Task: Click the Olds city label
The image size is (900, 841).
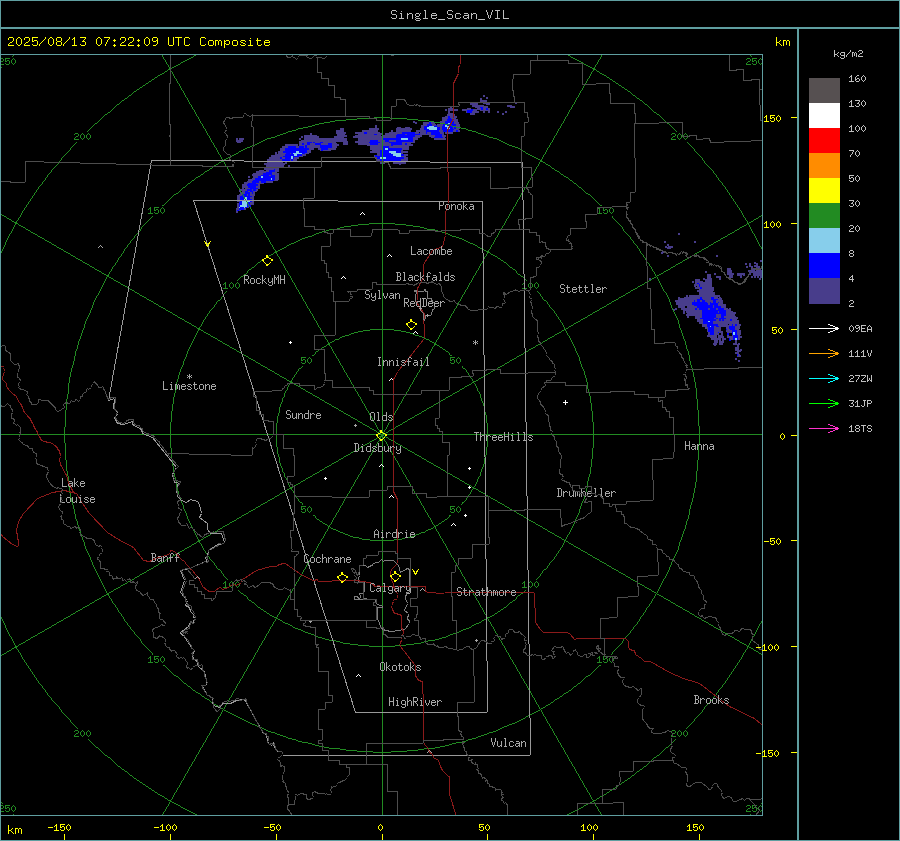Action: coord(381,417)
